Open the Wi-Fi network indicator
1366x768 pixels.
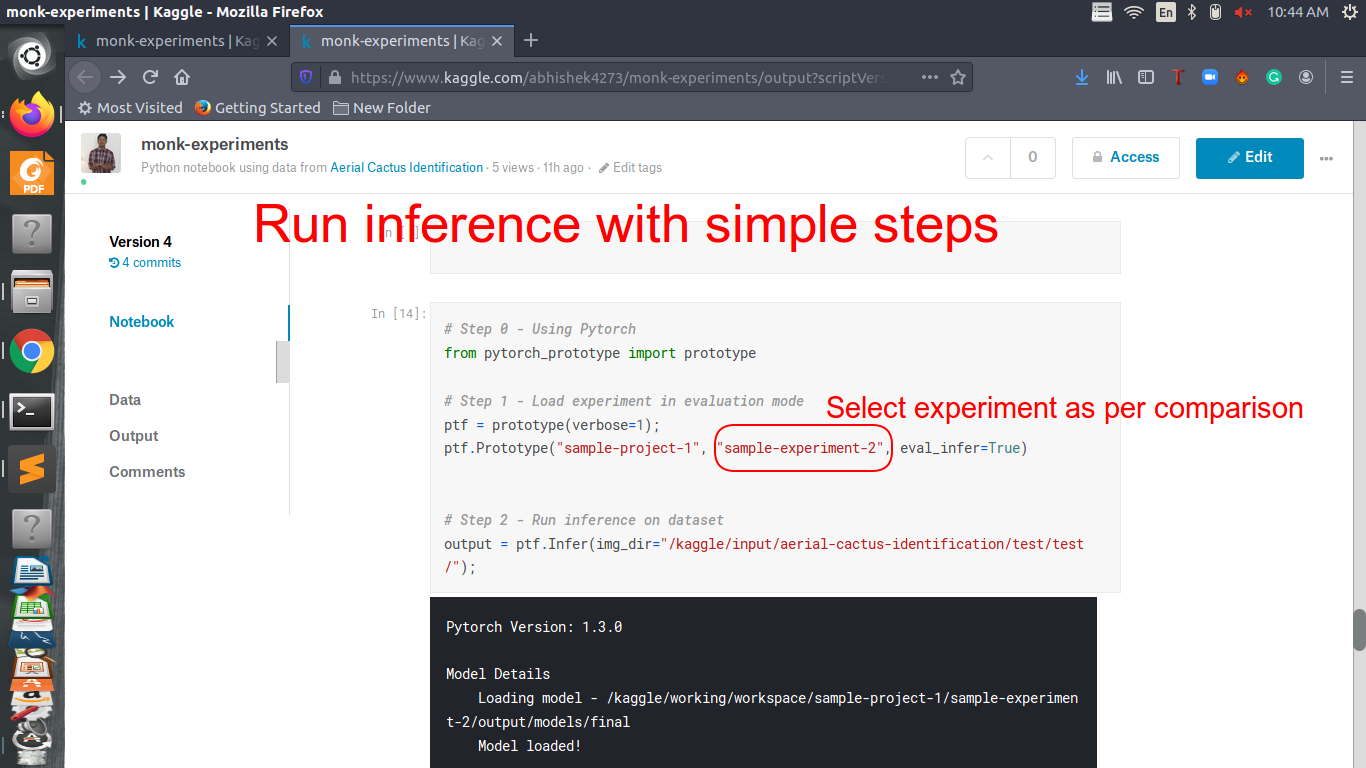[x=1134, y=12]
